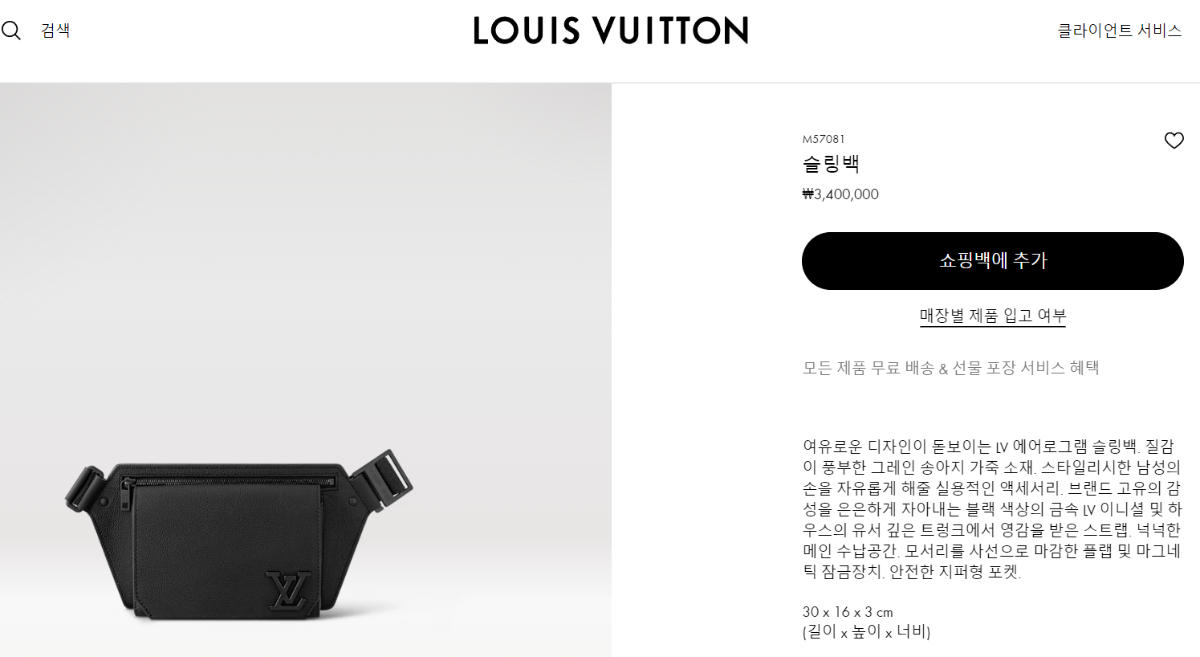Toggle the heart wishlist icon
The height and width of the screenshot is (657, 1200).
click(x=1174, y=141)
